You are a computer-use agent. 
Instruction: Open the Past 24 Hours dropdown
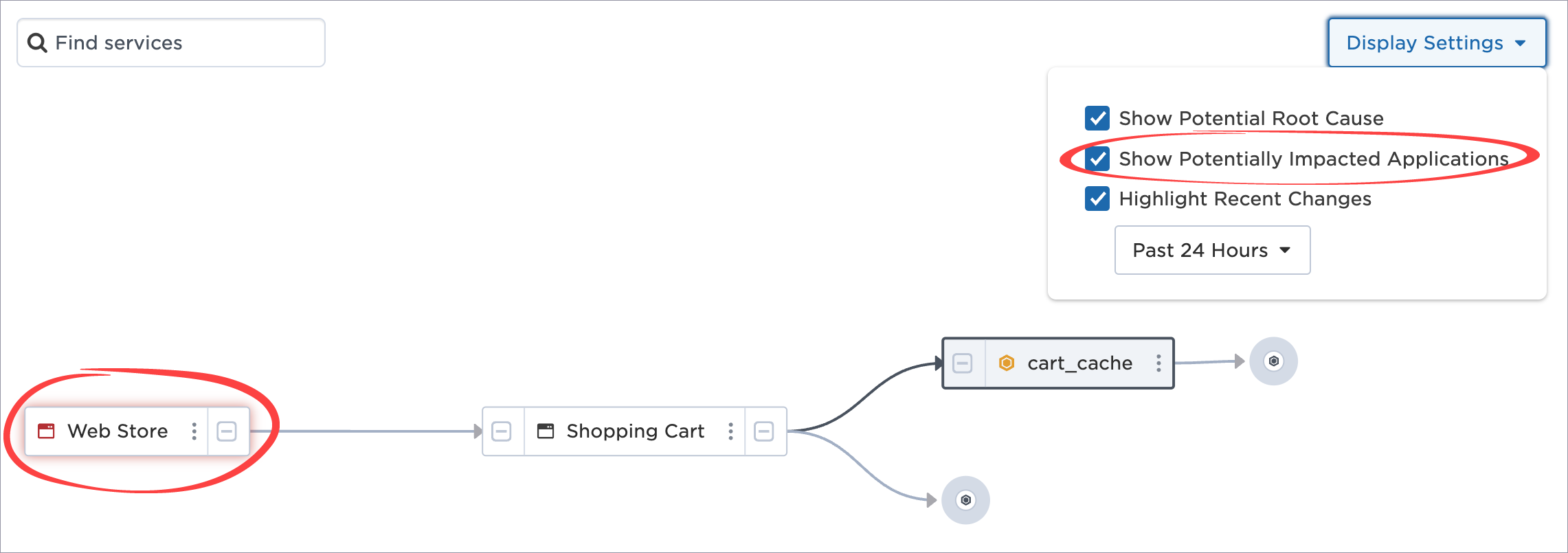[x=1212, y=250]
